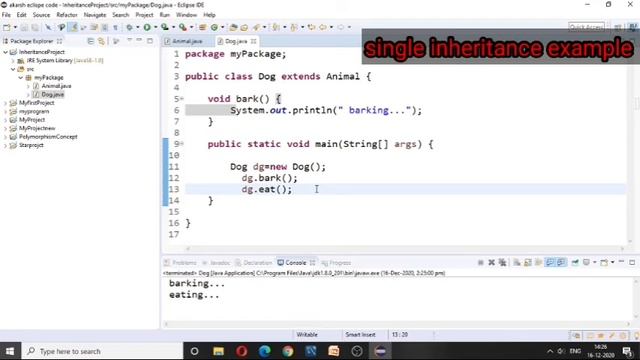Switch to the Declaration tab

[x=253, y=262]
